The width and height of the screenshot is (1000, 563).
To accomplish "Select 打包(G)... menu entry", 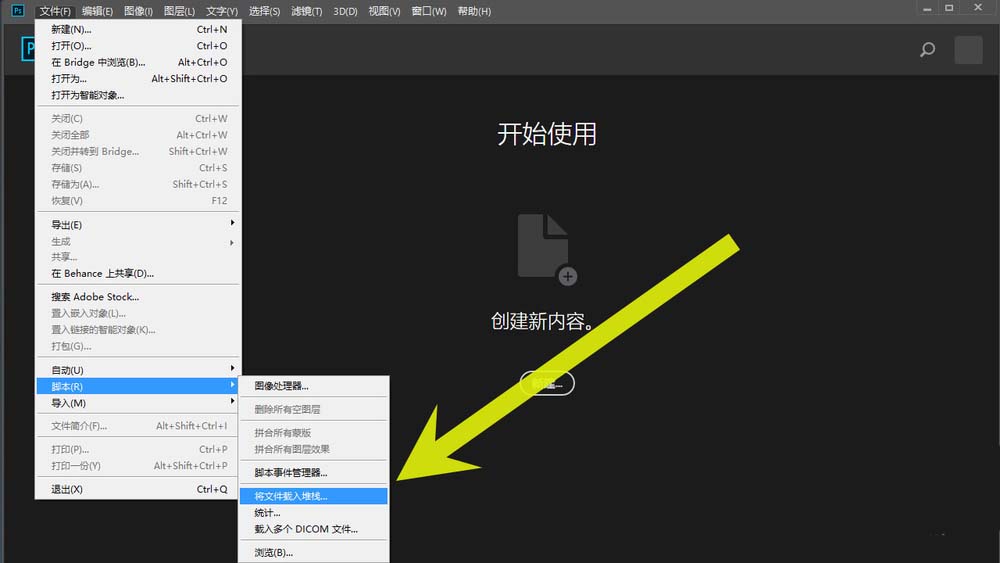I will [x=138, y=347].
